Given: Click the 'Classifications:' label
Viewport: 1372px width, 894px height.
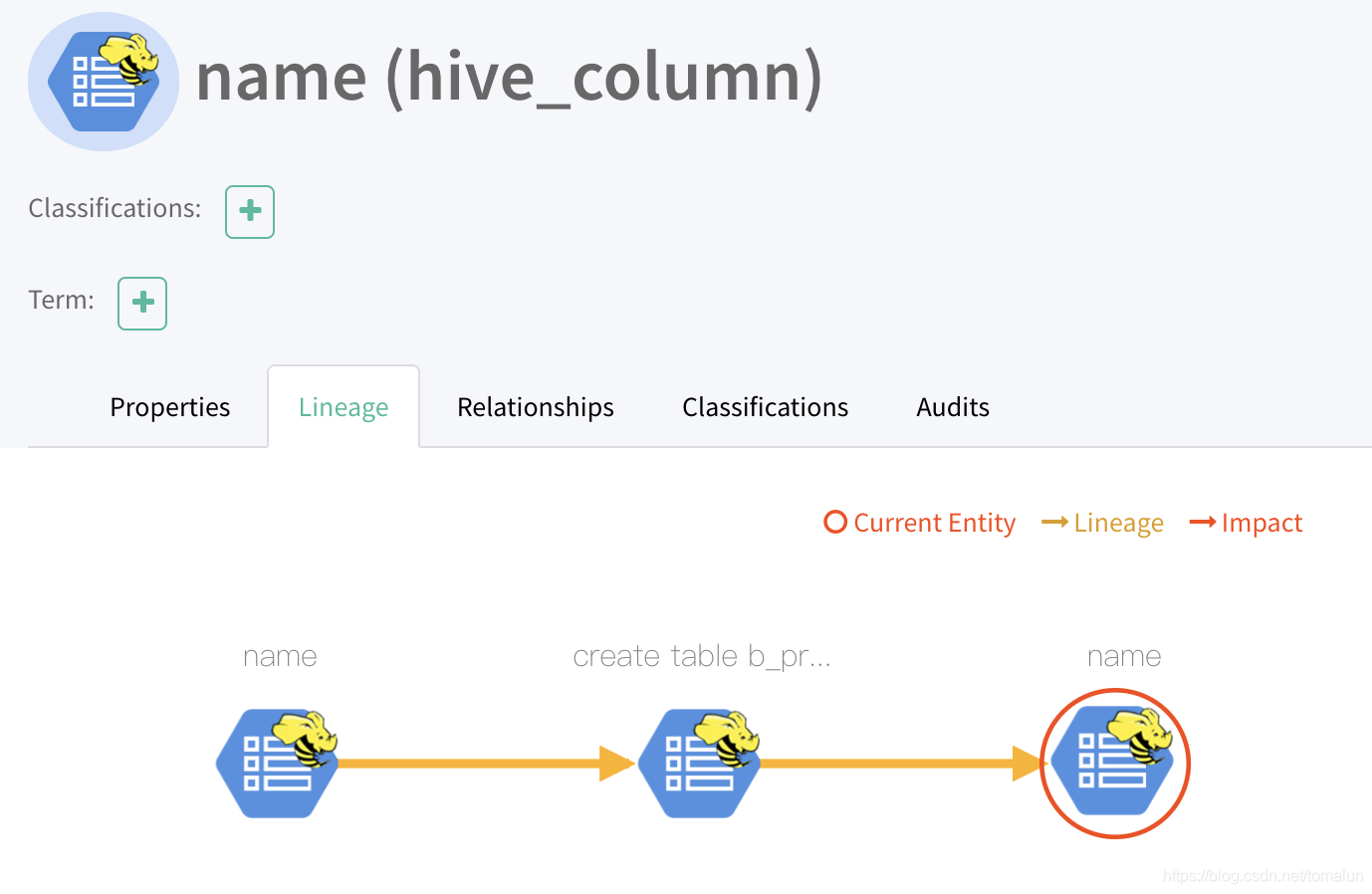Looking at the screenshot, I should pos(114,208).
